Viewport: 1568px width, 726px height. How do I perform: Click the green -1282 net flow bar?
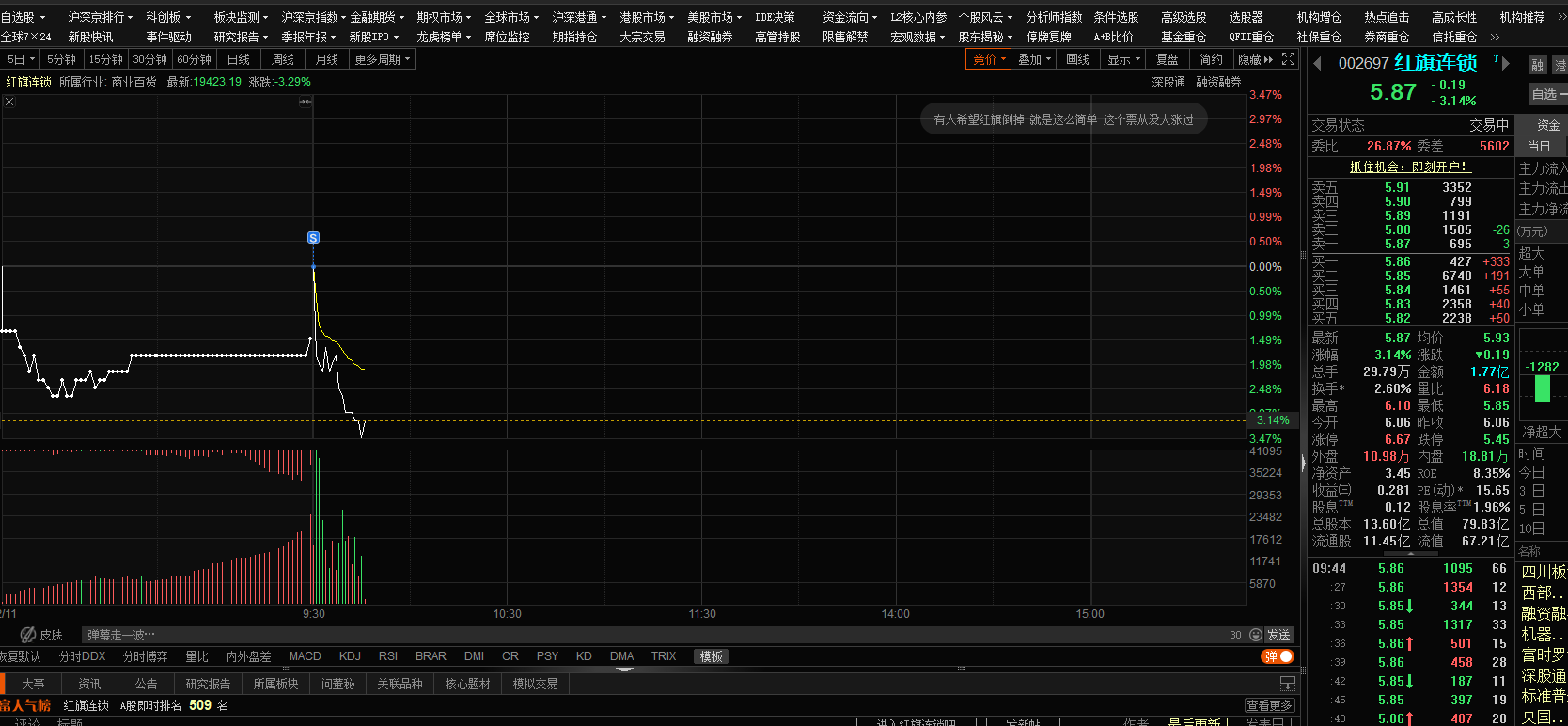1542,388
